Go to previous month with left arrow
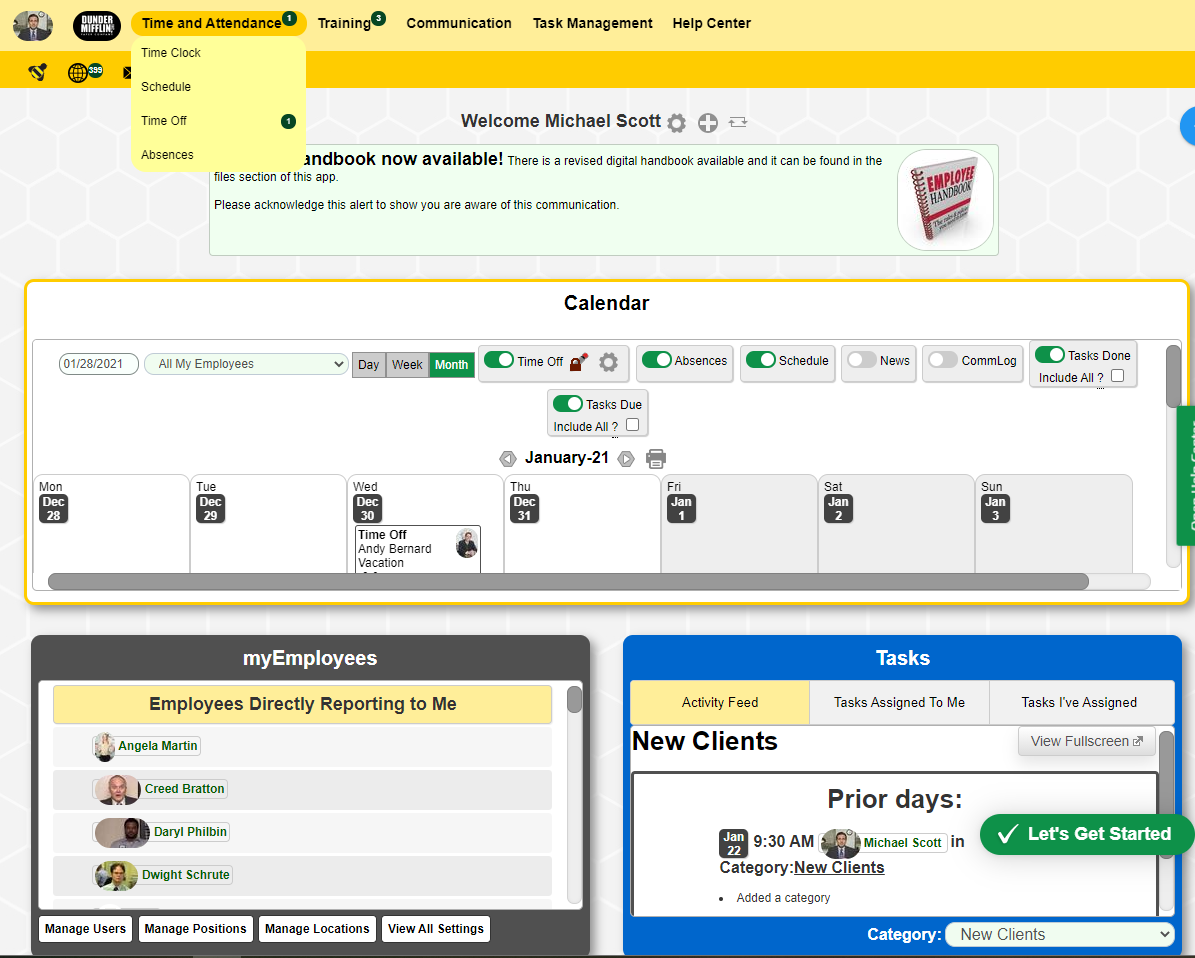Viewport: 1195px width, 958px height. tap(508, 459)
